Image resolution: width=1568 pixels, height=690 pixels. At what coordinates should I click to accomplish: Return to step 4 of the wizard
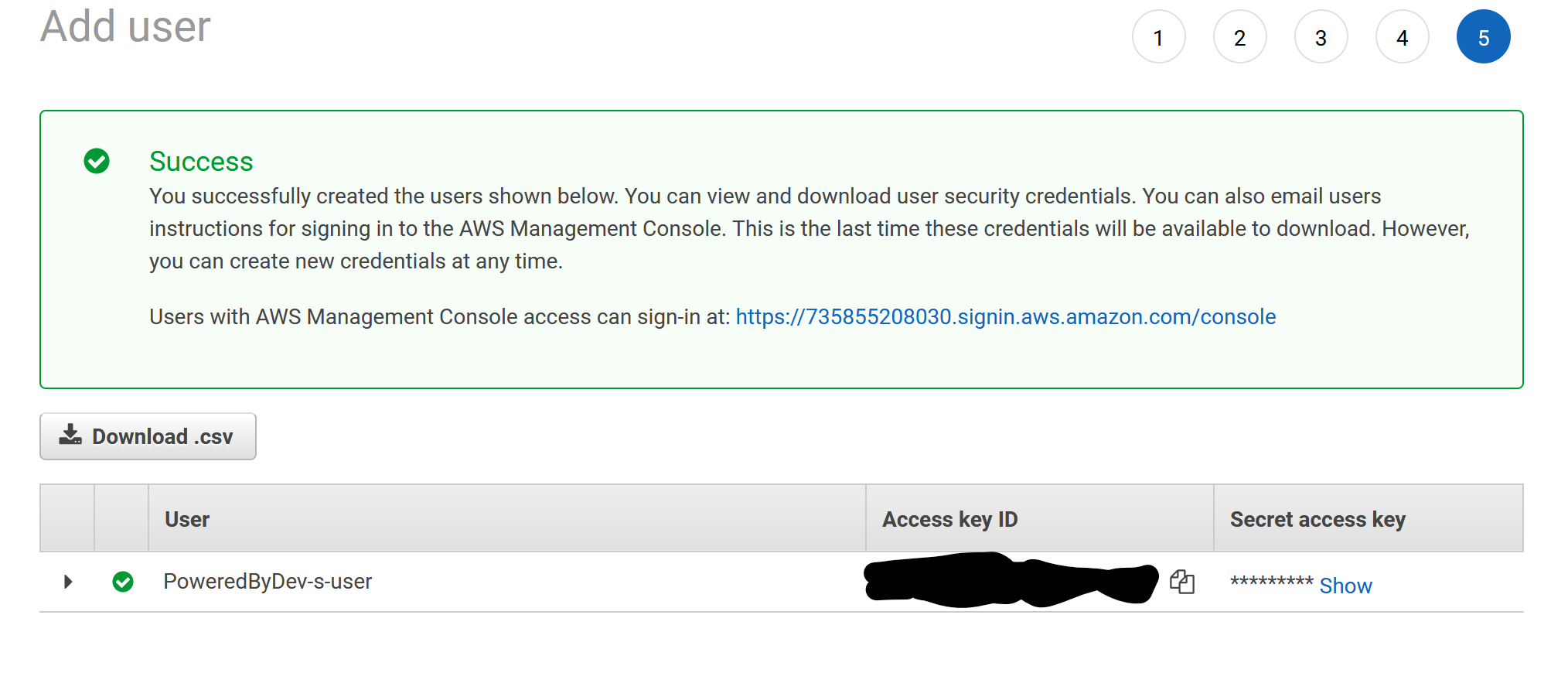click(1402, 37)
